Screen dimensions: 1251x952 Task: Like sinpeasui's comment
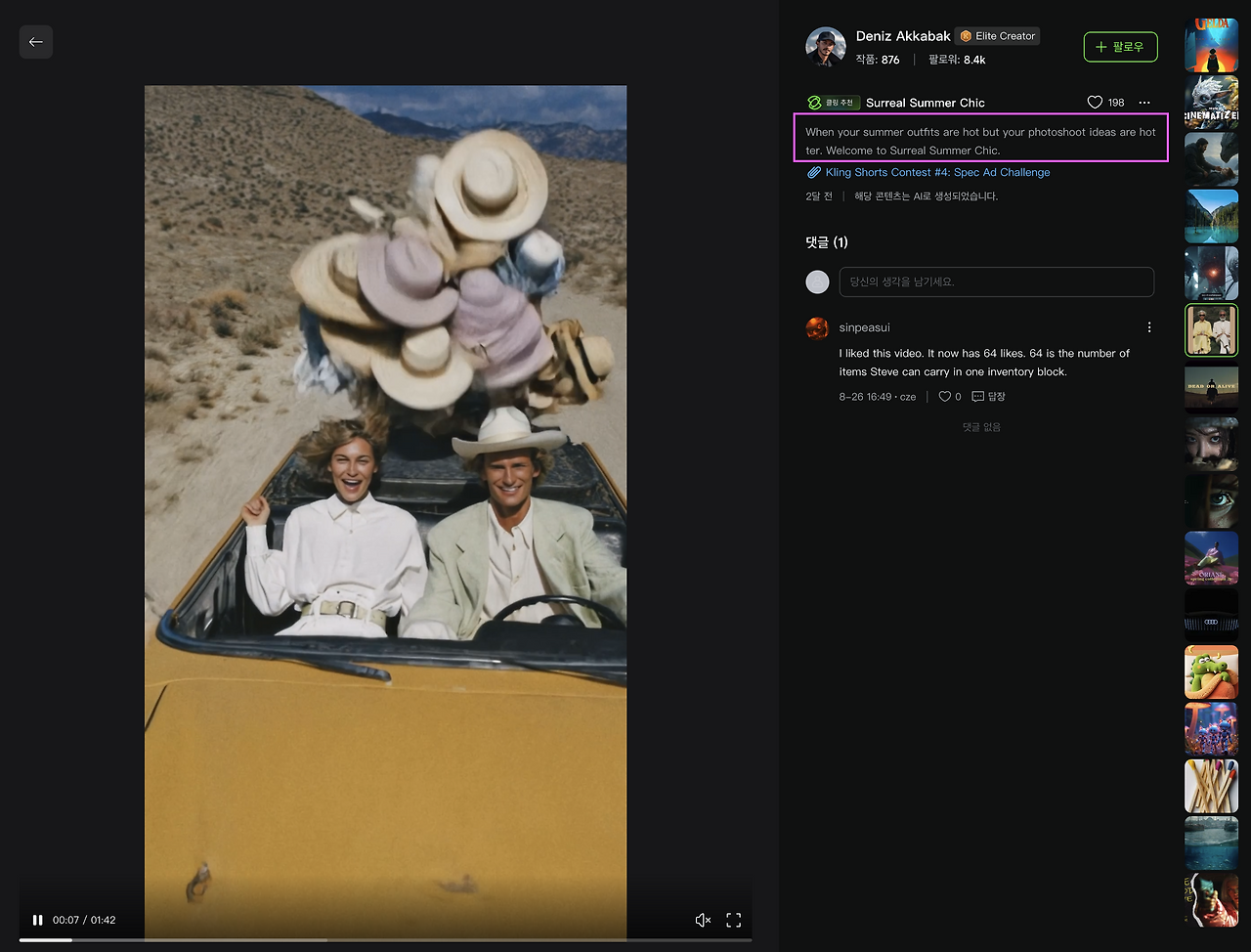(x=945, y=397)
